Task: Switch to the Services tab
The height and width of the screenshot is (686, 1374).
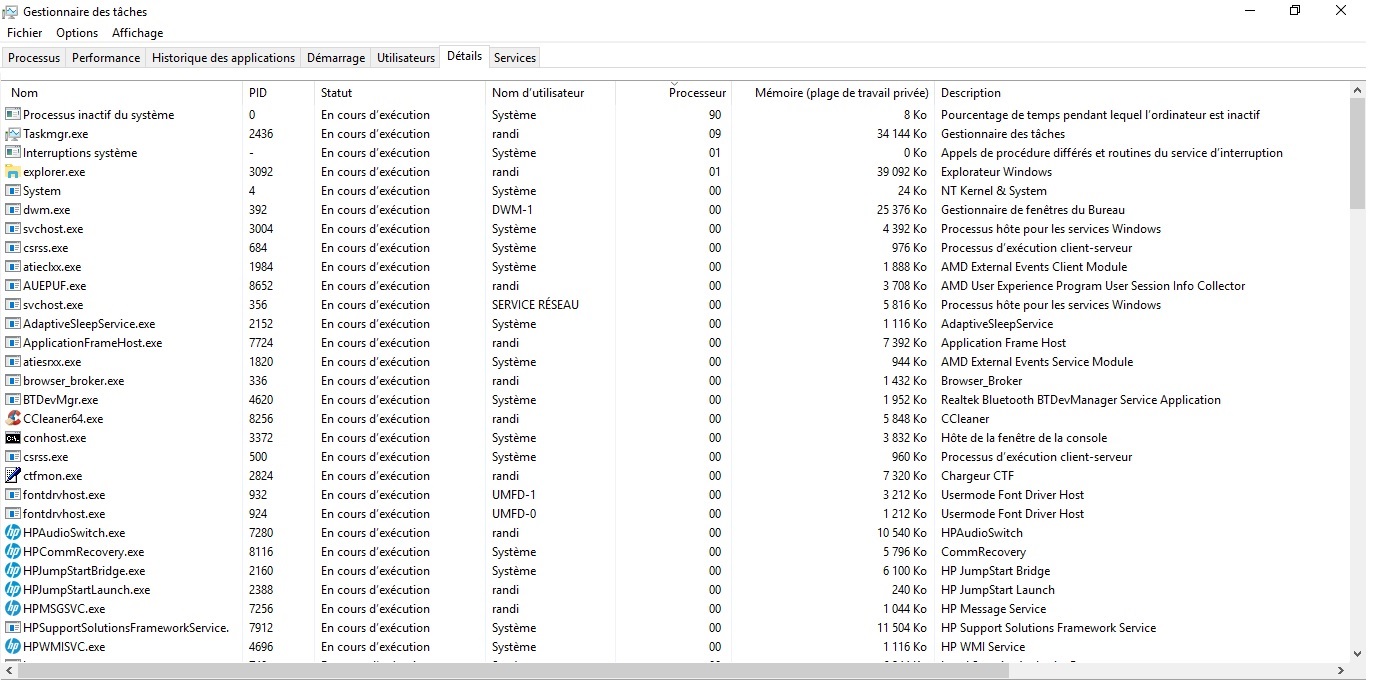Action: point(515,58)
